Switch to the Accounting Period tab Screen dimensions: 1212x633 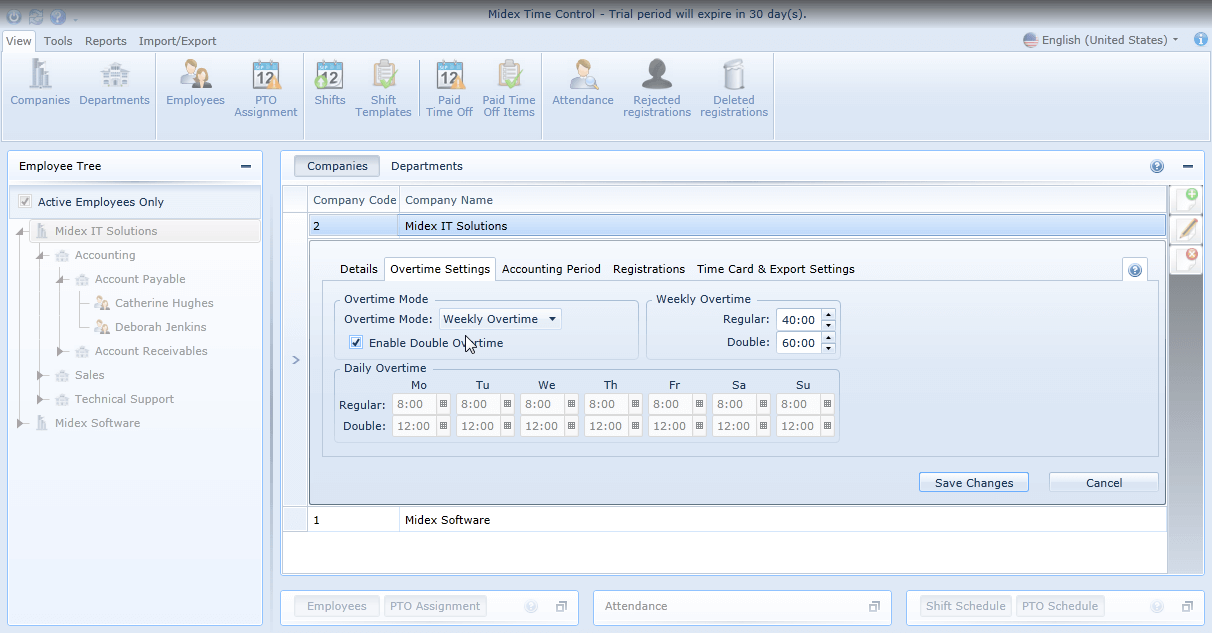(551, 269)
